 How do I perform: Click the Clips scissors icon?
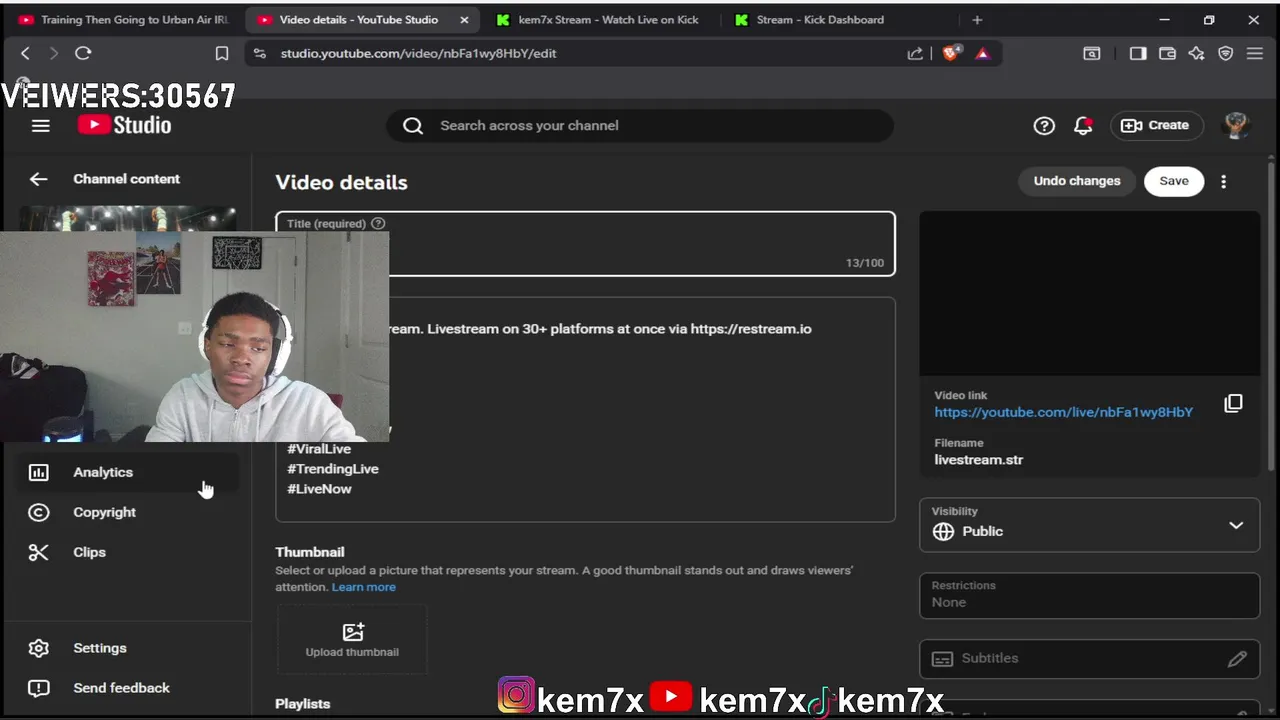point(38,552)
